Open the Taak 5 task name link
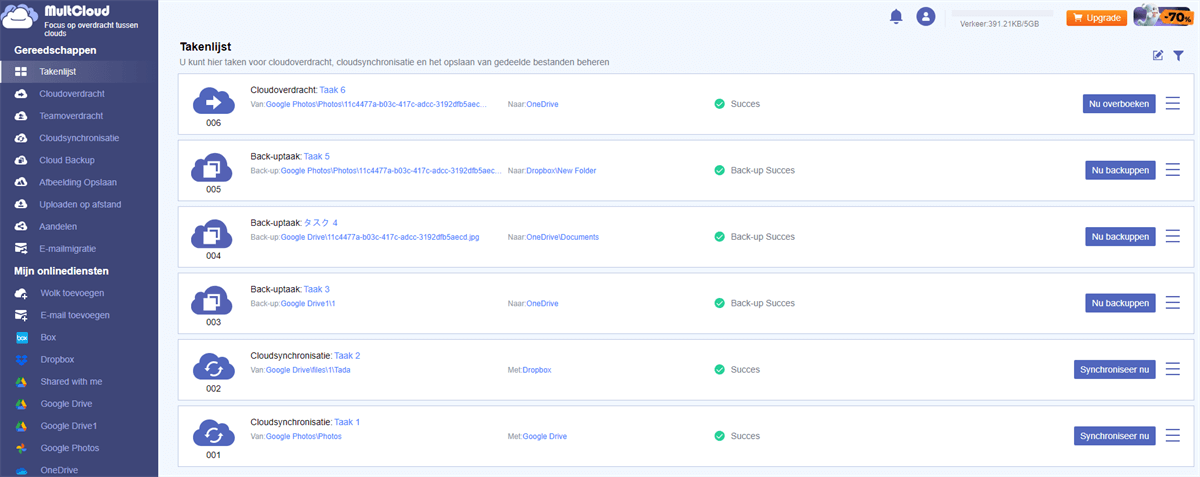 click(x=316, y=156)
